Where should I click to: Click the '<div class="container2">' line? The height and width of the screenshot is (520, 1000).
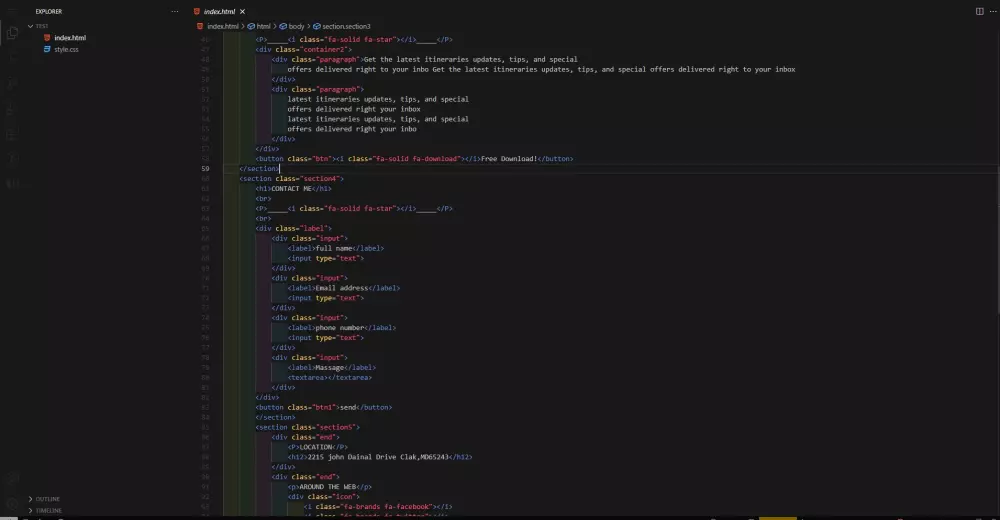304,49
